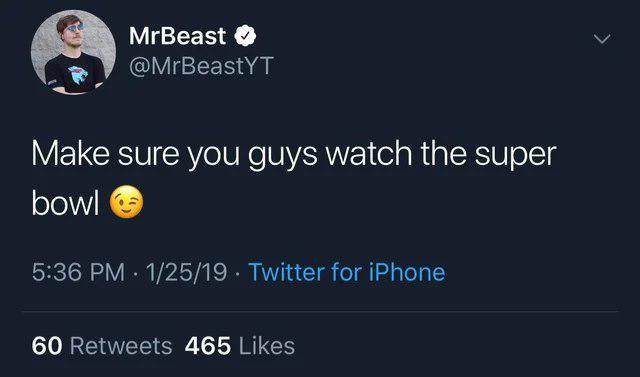Click the verified checkmark badge
Viewport: 640px width, 377px height.
[x=245, y=36]
